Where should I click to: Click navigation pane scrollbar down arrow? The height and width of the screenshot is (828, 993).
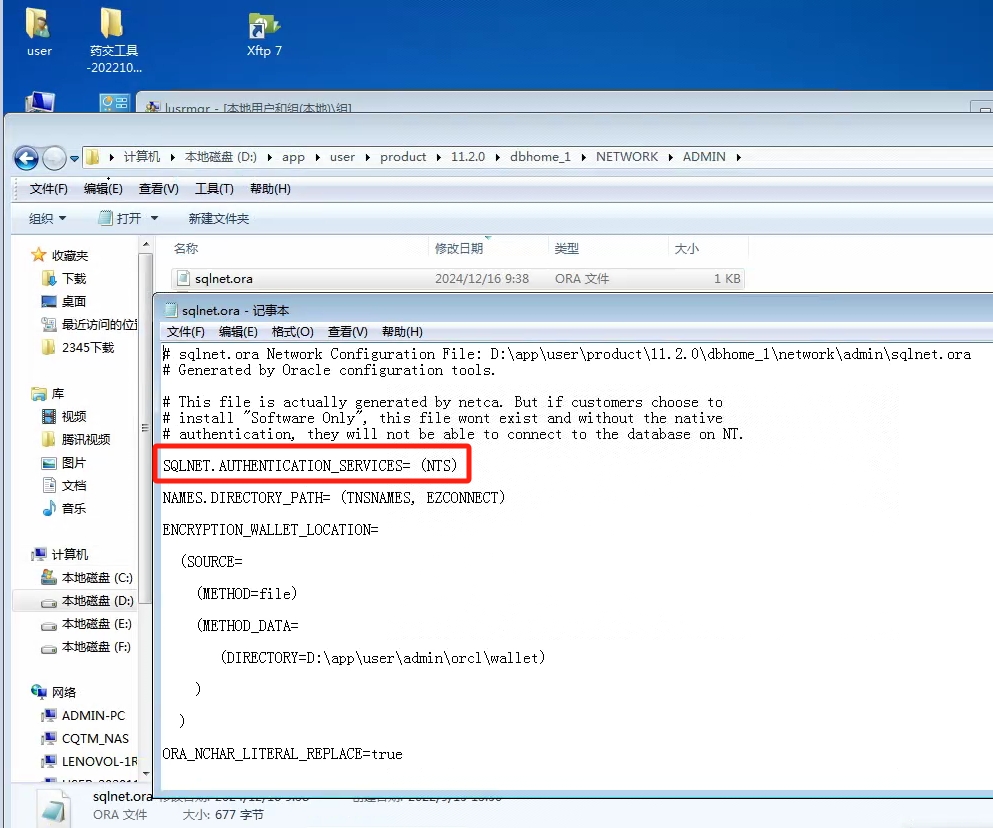(146, 774)
